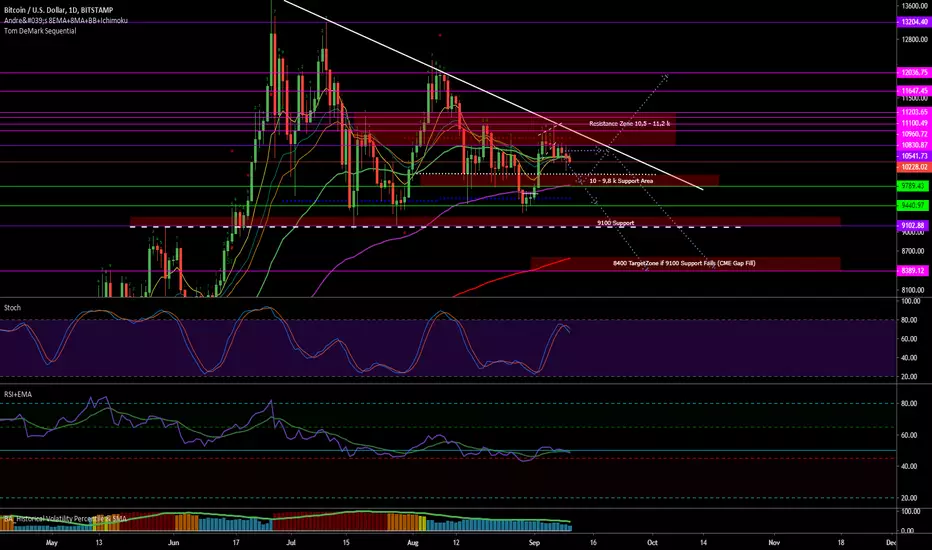
Task: Click the Bitcoin / U.S. Dollar chart title
Action: coord(58,10)
